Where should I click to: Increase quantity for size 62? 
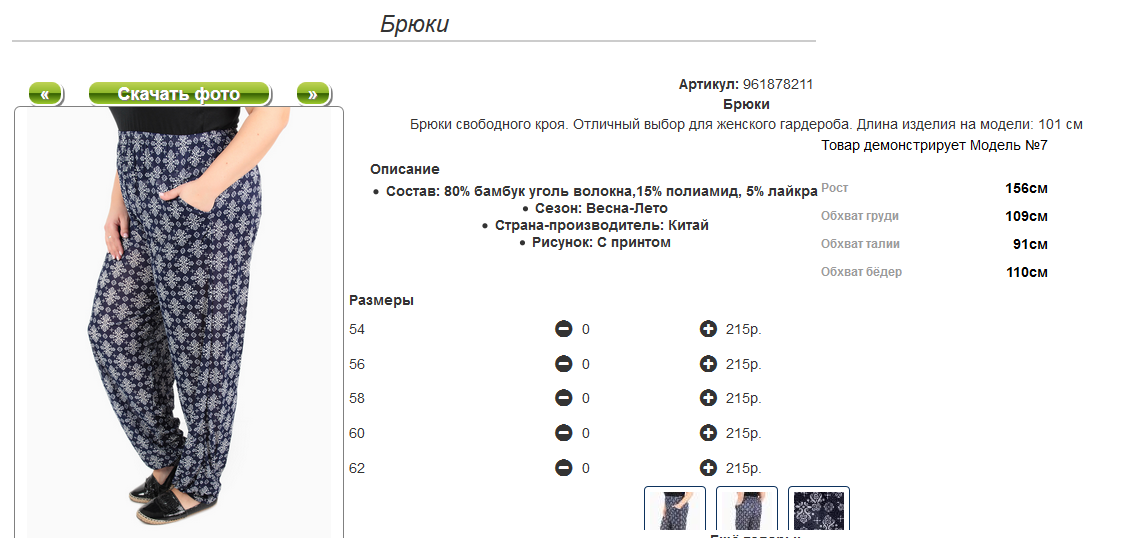point(708,468)
